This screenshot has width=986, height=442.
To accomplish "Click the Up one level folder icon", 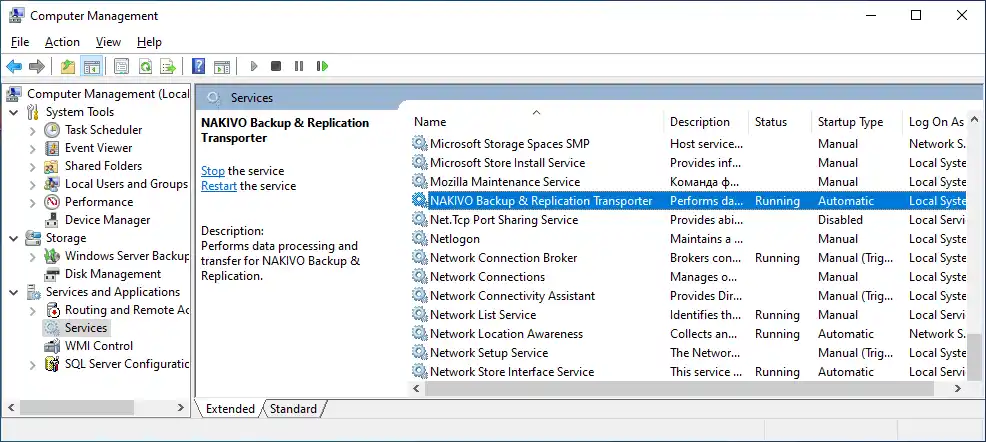I will click(x=68, y=66).
